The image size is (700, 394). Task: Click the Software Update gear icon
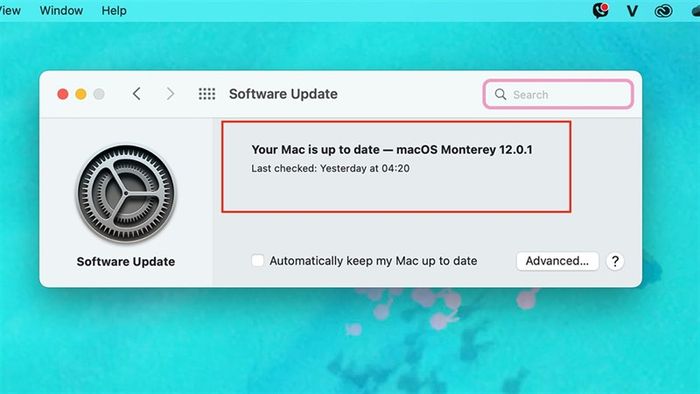pyautogui.click(x=126, y=193)
